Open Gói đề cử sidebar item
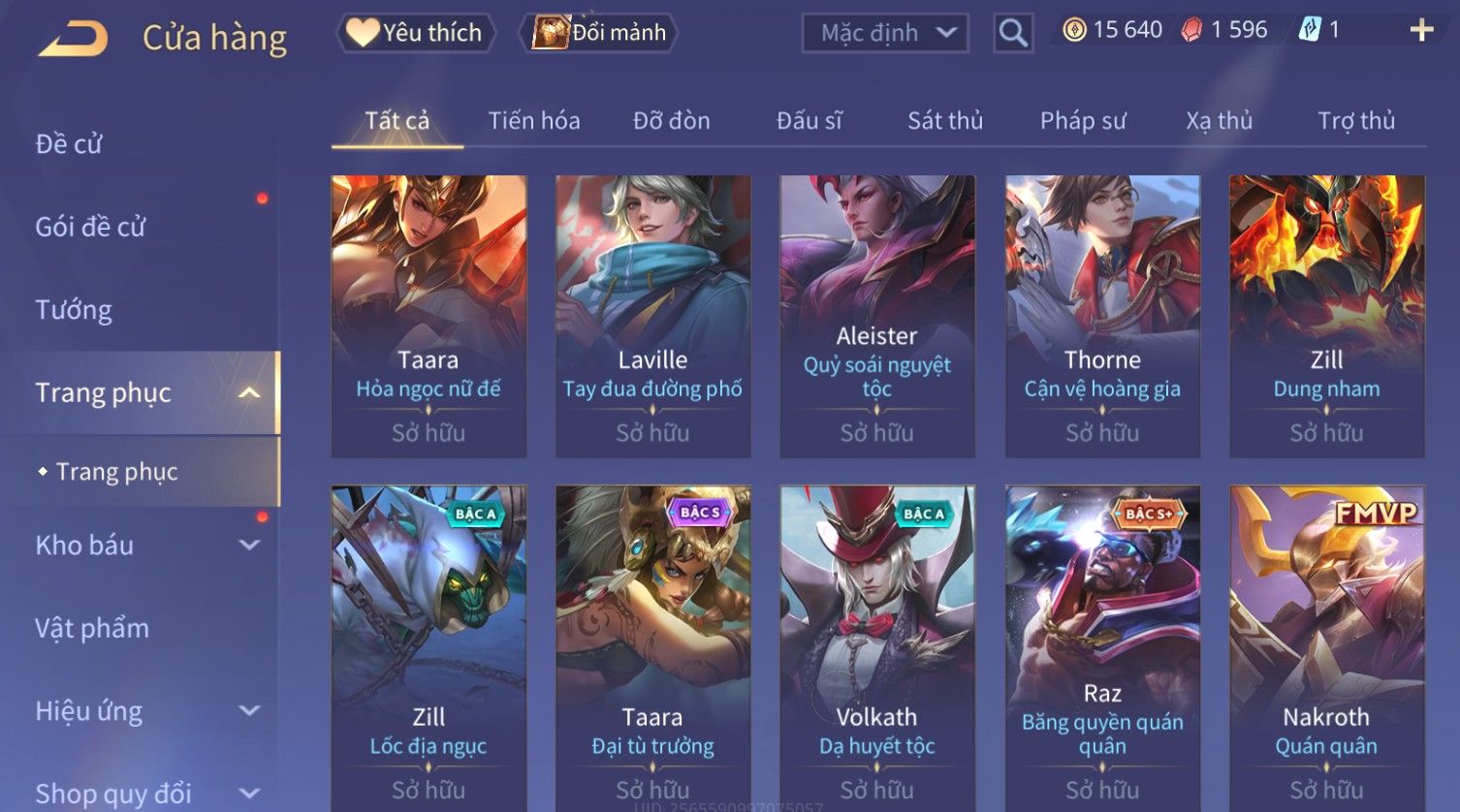Image resolution: width=1460 pixels, height=812 pixels. tap(90, 227)
